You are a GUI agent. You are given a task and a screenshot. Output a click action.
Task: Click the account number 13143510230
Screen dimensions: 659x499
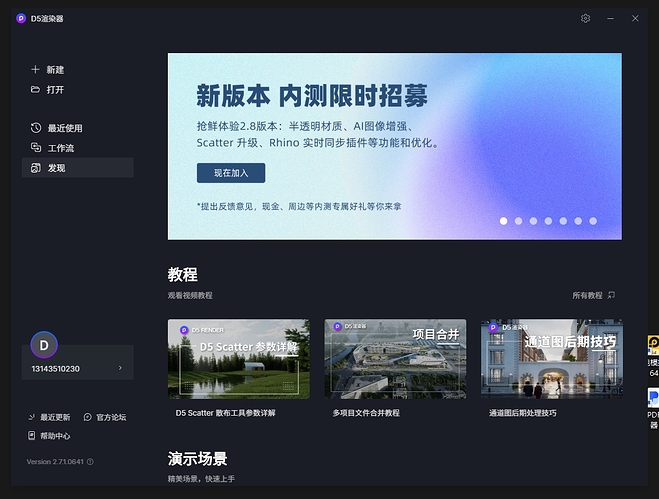[55, 369]
